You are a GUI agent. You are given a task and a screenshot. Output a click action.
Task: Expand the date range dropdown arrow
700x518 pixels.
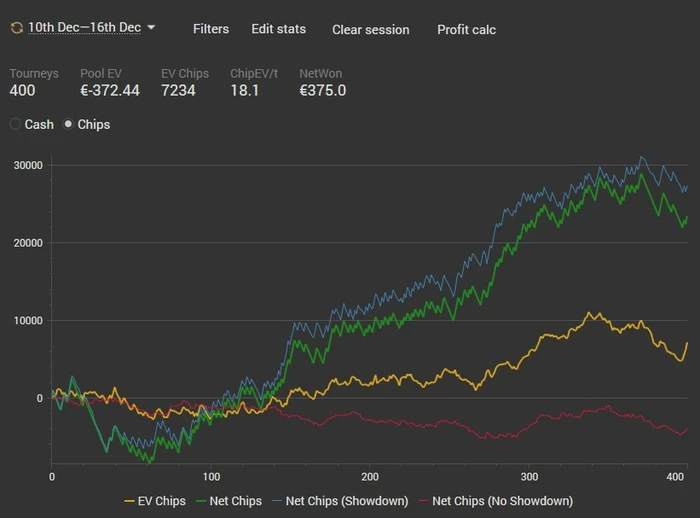(x=151, y=27)
